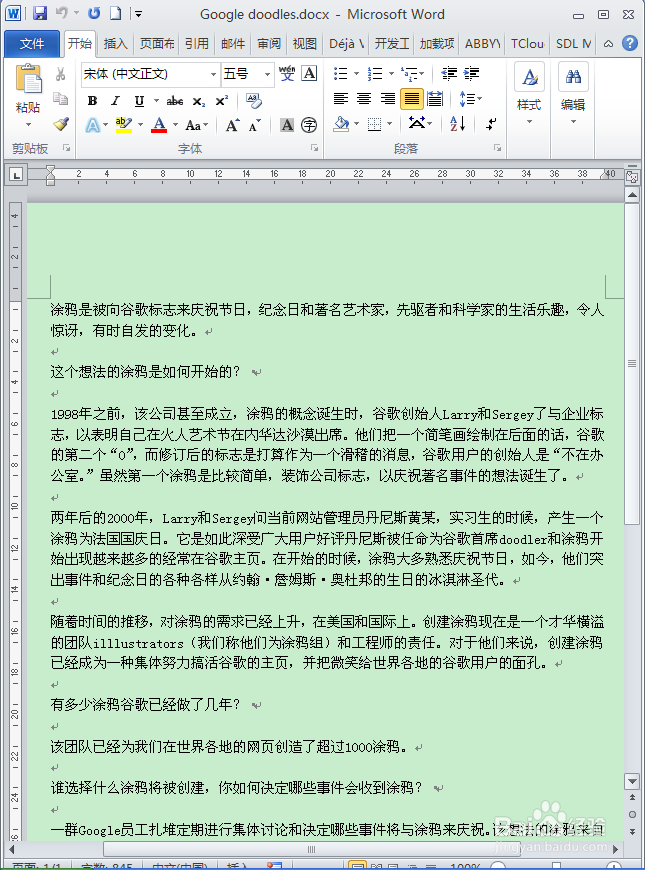
Task: Click the Shrink Font icon
Action: [255, 125]
